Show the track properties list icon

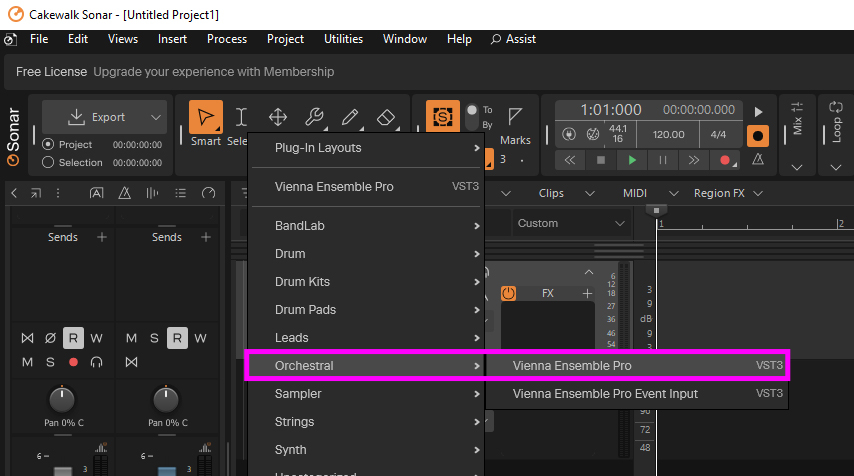[180, 193]
